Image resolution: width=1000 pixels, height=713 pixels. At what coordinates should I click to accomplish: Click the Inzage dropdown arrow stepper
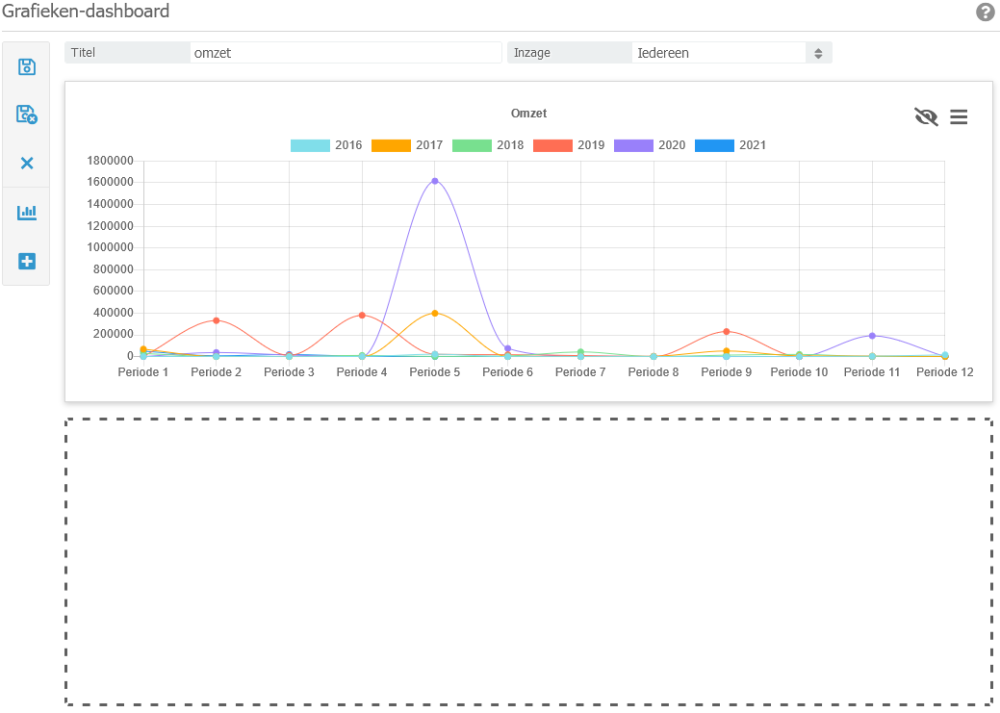click(x=818, y=54)
